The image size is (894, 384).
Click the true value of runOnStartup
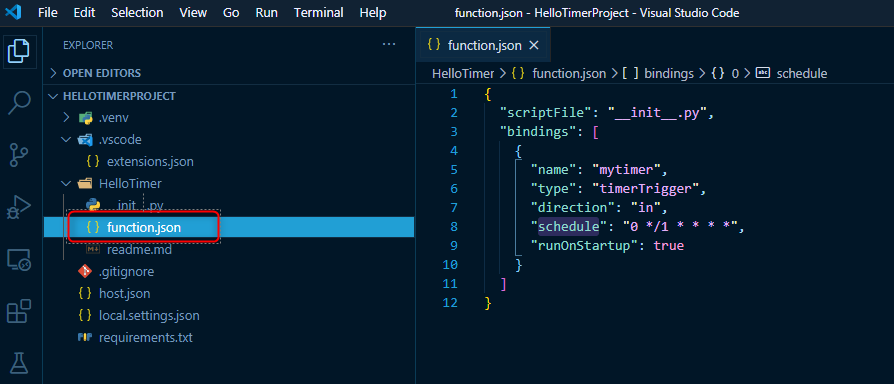point(668,246)
